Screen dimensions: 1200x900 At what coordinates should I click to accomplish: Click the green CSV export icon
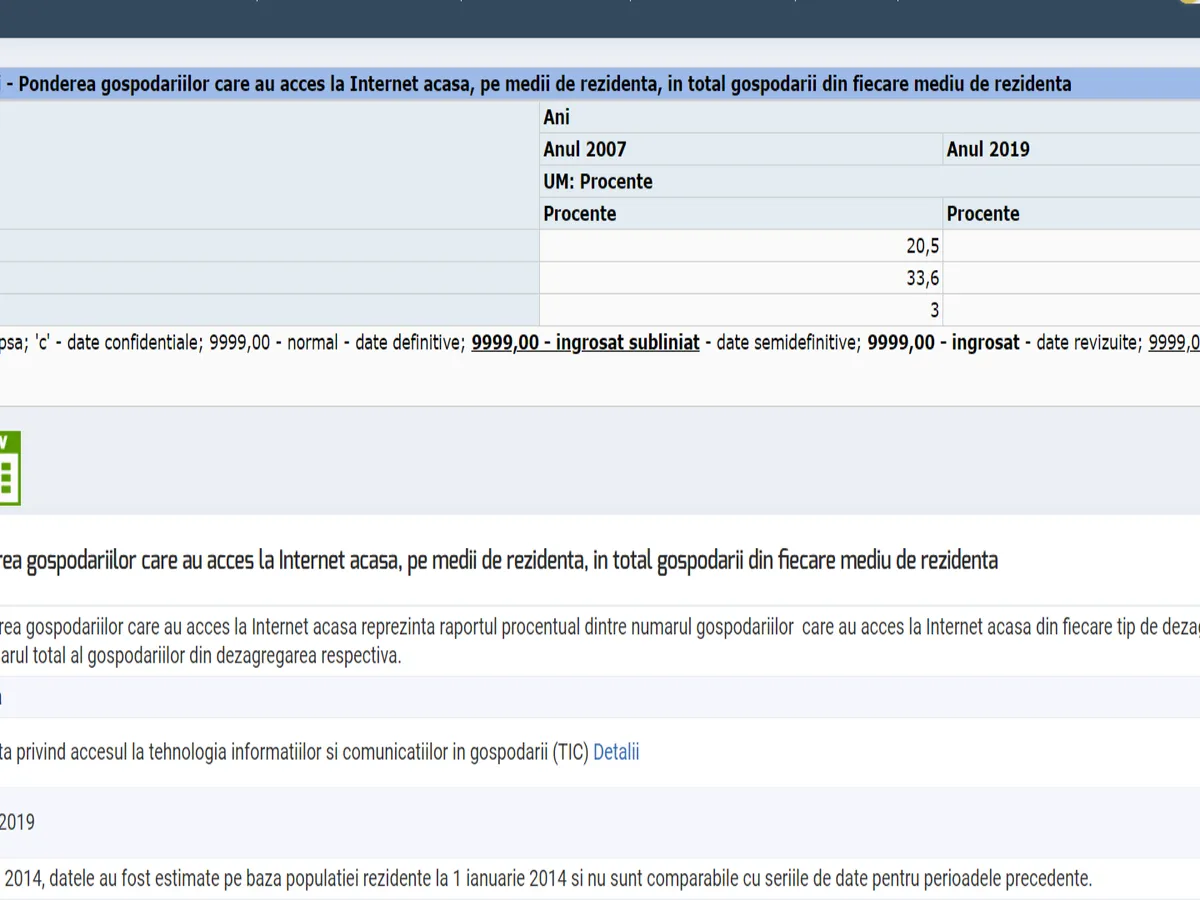tap(9, 468)
